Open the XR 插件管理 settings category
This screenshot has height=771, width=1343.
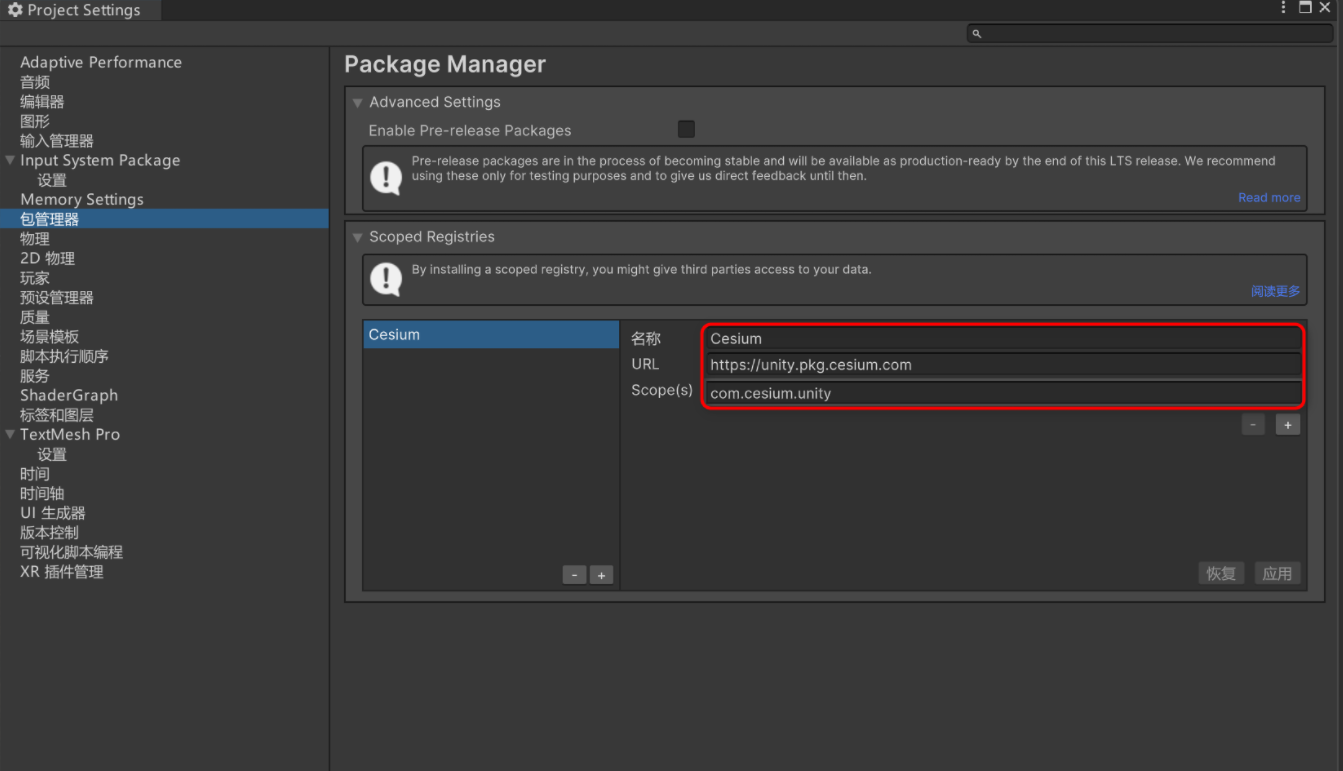[x=62, y=572]
